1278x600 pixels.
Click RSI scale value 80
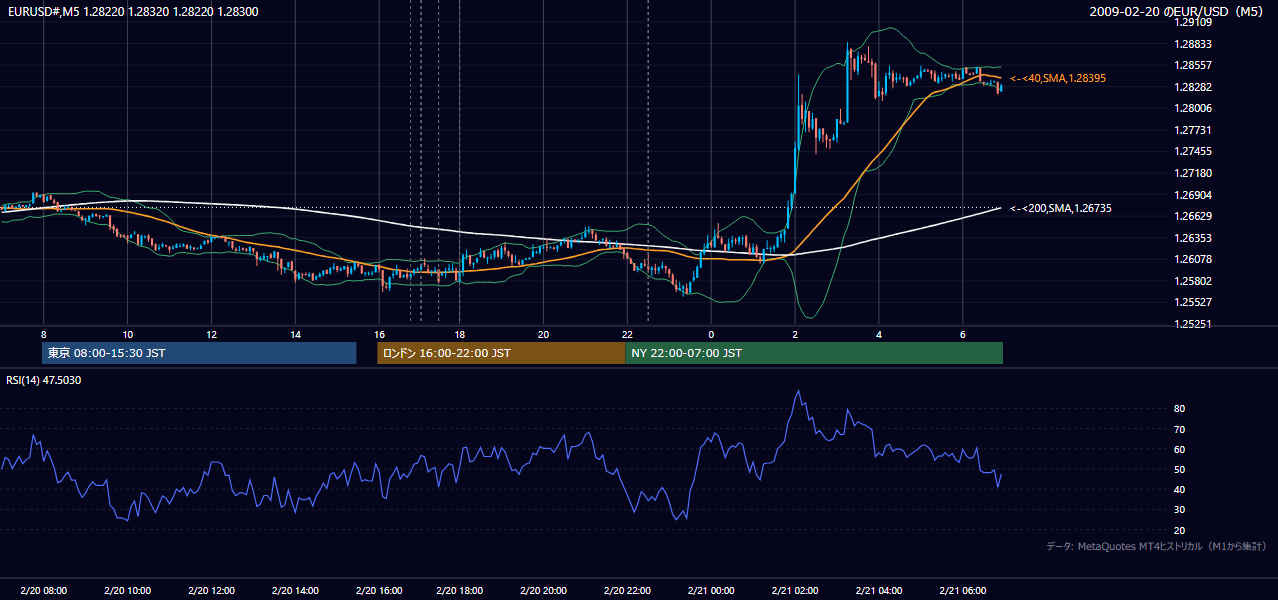click(1180, 409)
